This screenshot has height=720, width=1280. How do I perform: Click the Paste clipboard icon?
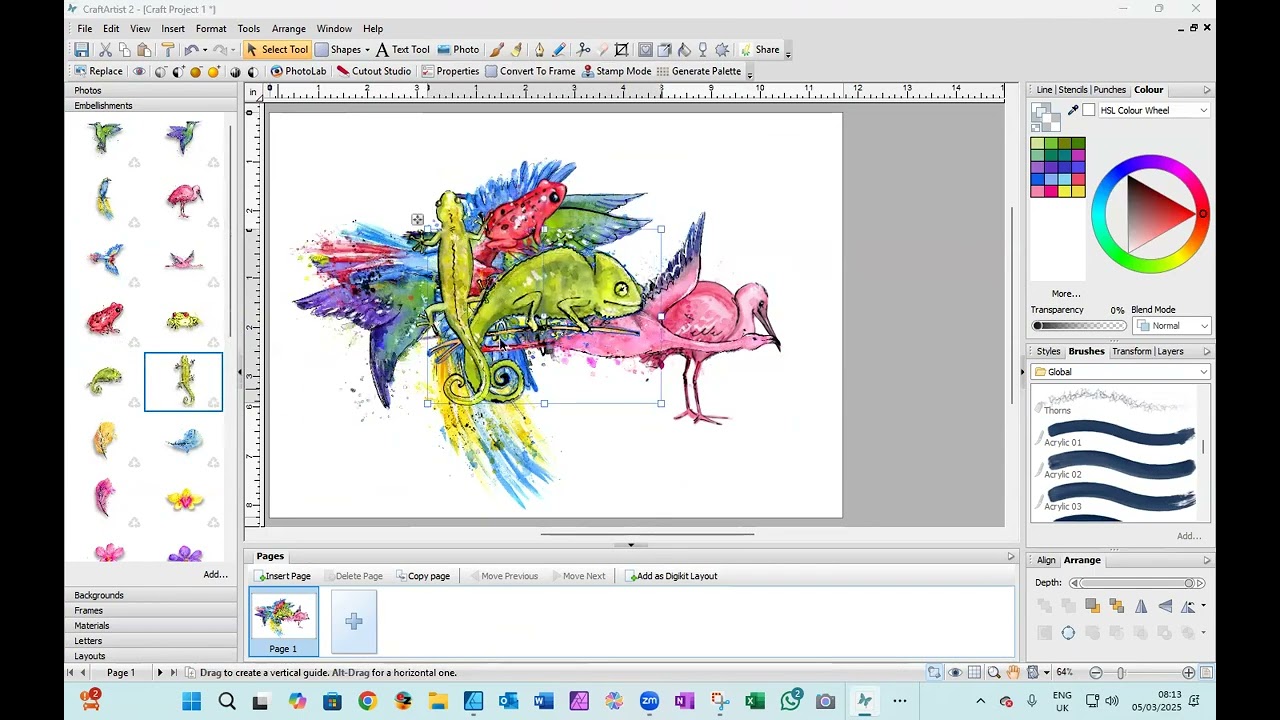pos(144,50)
